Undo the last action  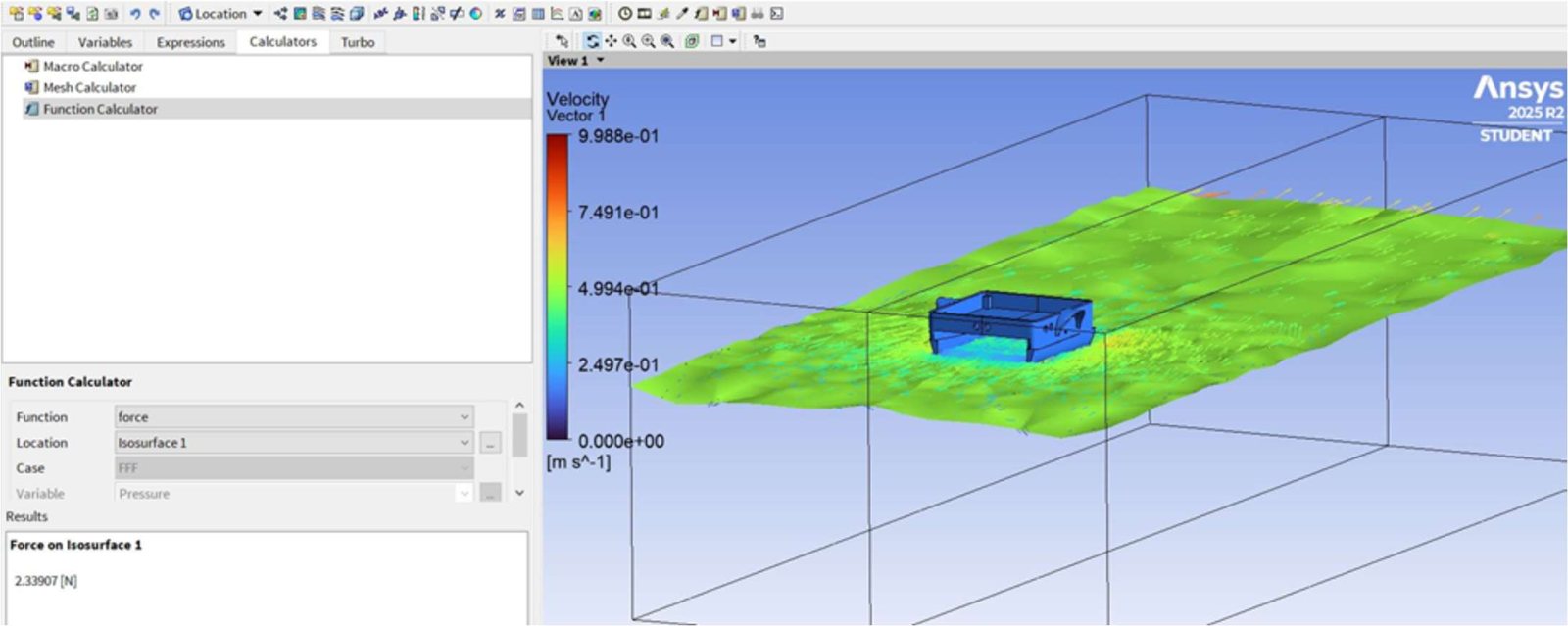click(x=135, y=14)
